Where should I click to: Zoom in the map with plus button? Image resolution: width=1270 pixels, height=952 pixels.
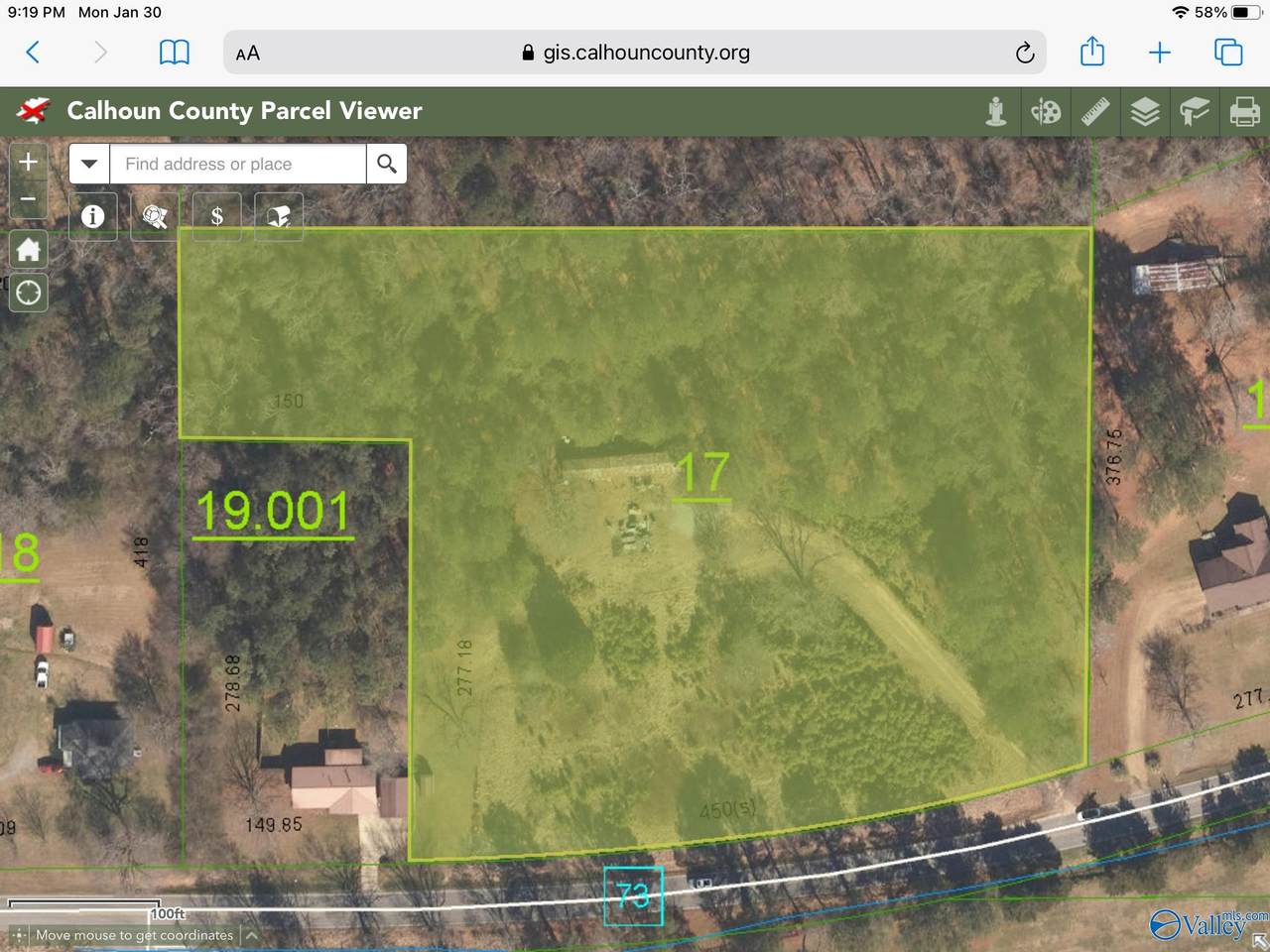tap(29, 162)
